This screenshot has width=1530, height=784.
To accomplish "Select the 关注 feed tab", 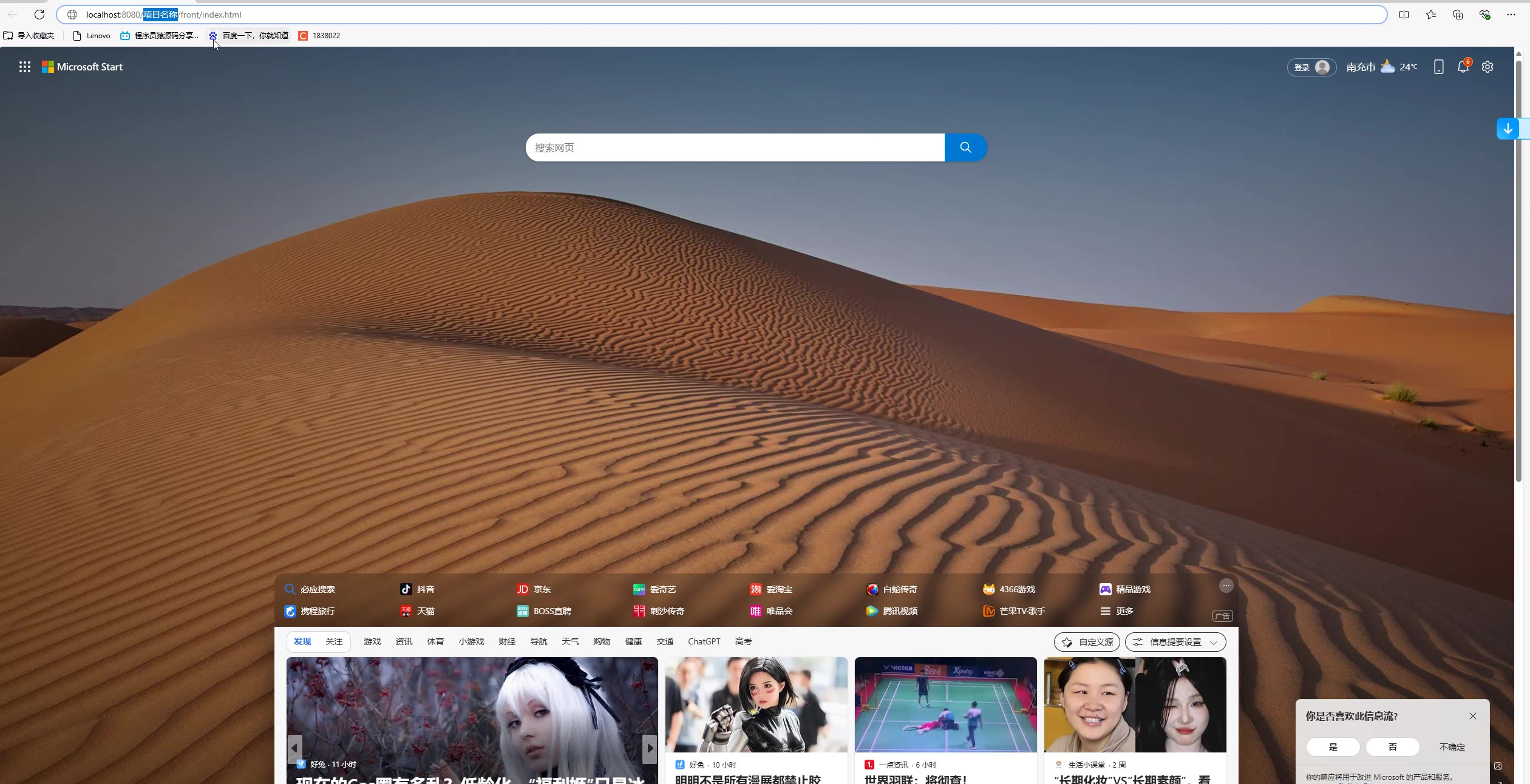I will (334, 641).
